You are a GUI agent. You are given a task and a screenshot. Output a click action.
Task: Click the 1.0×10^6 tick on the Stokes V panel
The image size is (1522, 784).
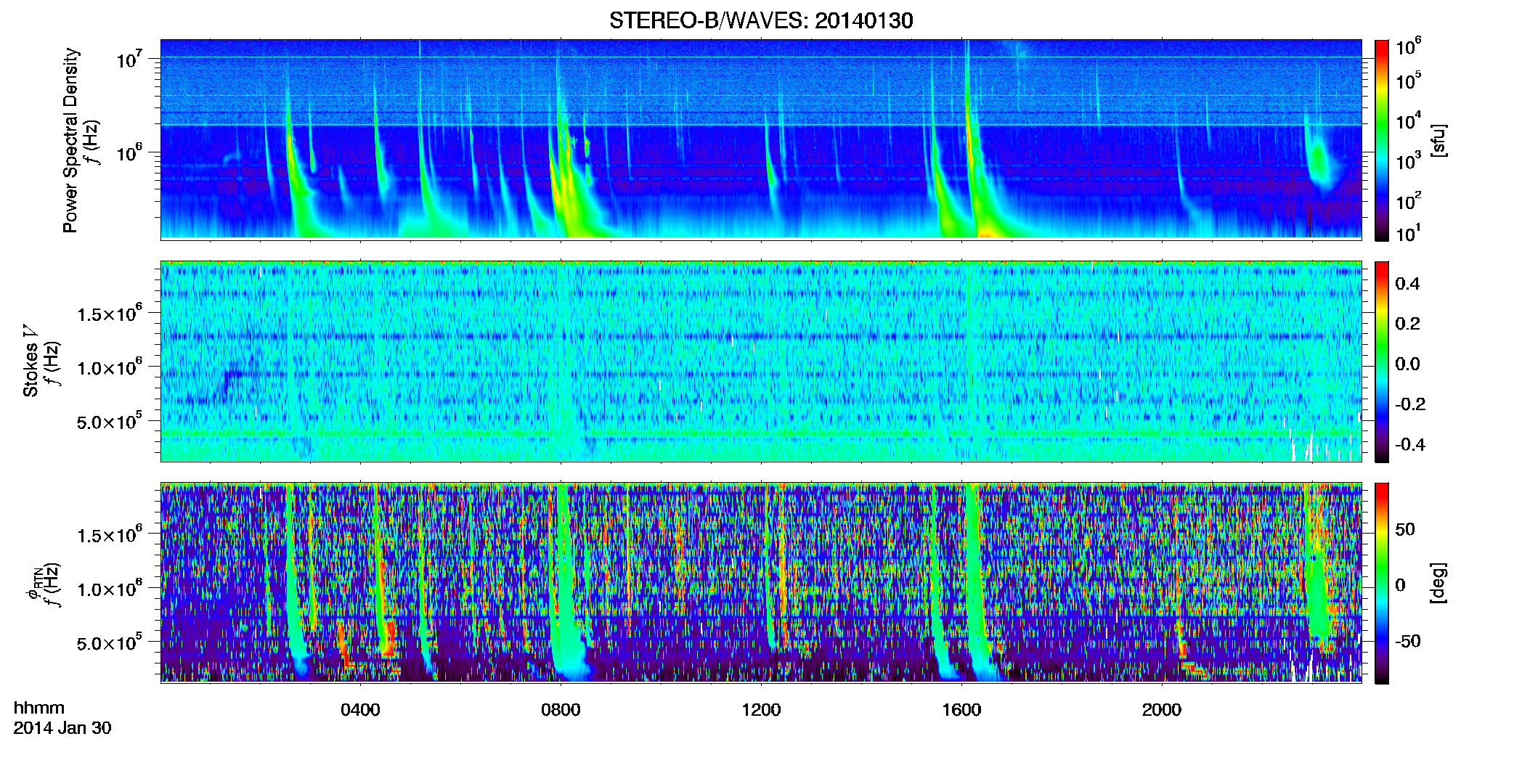coord(110,367)
